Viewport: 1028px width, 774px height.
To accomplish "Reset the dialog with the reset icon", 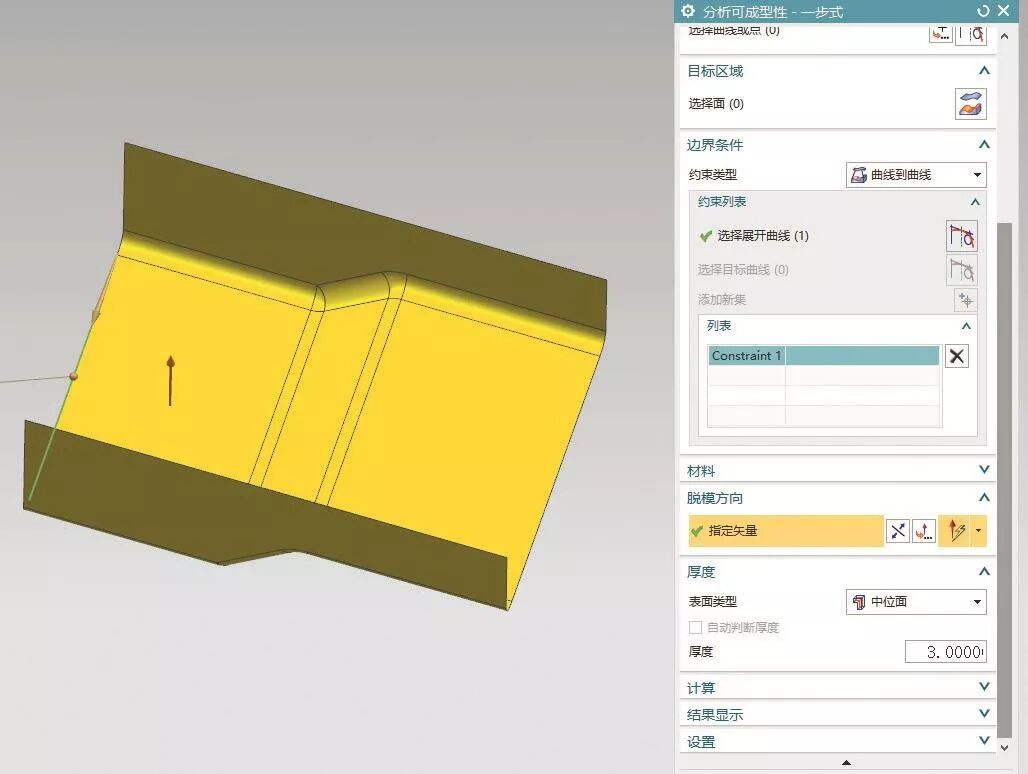I will (x=983, y=11).
